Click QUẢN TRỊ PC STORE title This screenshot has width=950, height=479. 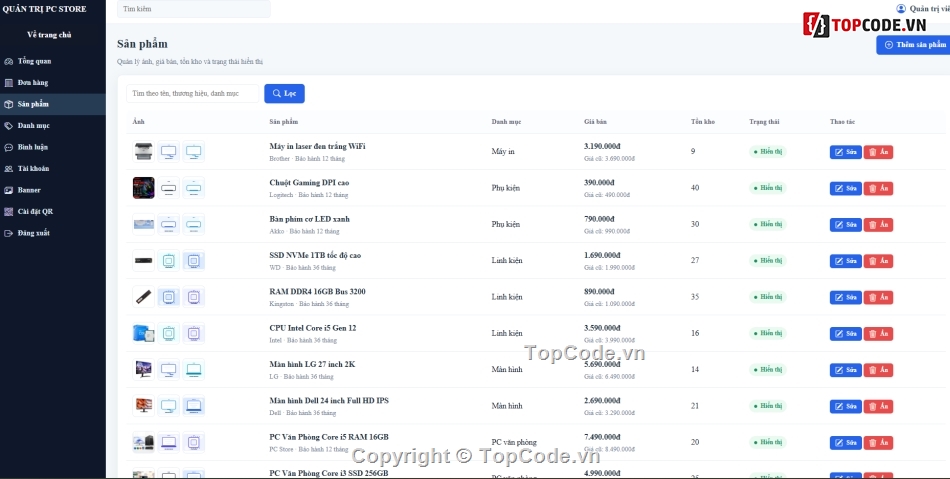pos(44,9)
